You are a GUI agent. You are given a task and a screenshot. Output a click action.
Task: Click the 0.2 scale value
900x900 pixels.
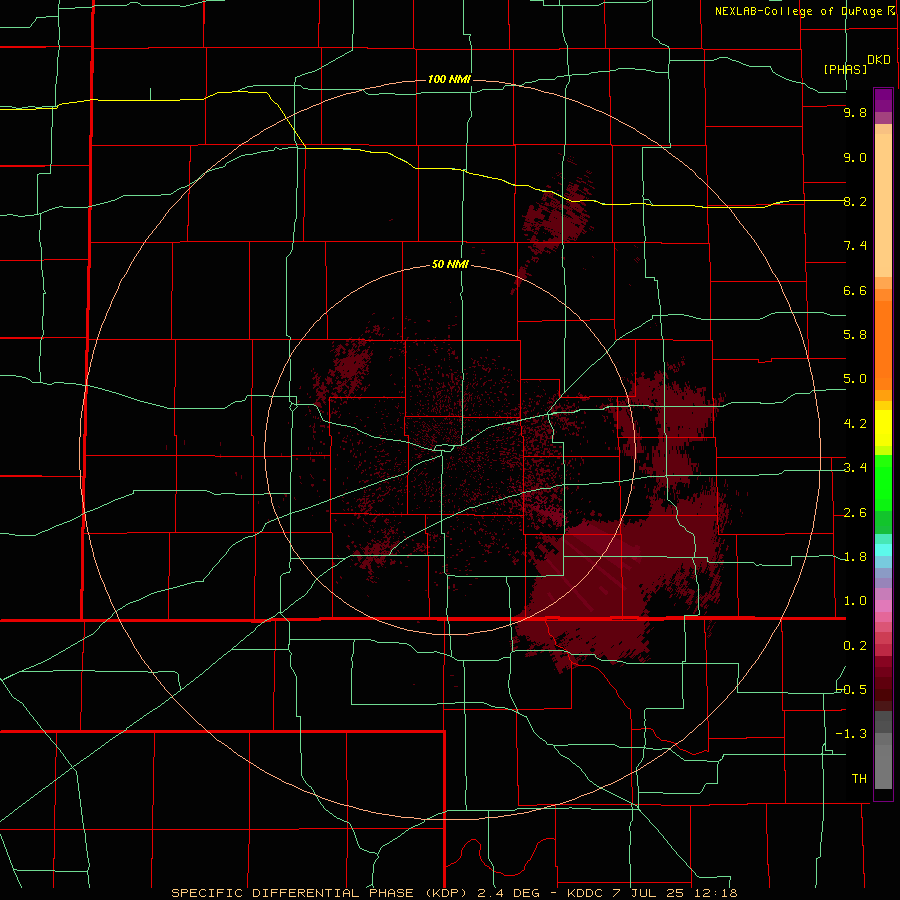(x=855, y=646)
